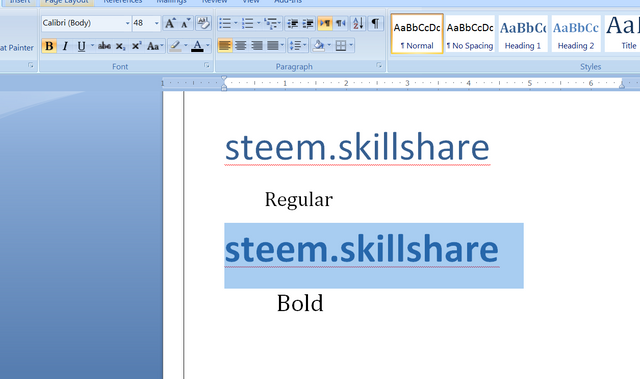640x379 pixels.
Task: Apply numbered list formatting
Action: [248, 23]
